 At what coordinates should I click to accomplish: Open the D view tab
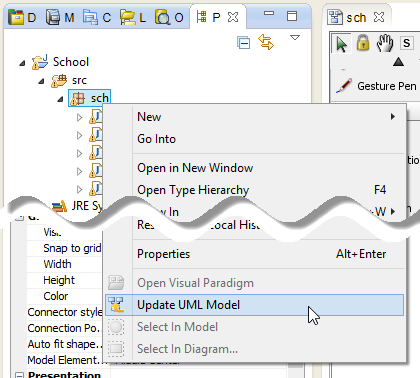[x=22, y=17]
